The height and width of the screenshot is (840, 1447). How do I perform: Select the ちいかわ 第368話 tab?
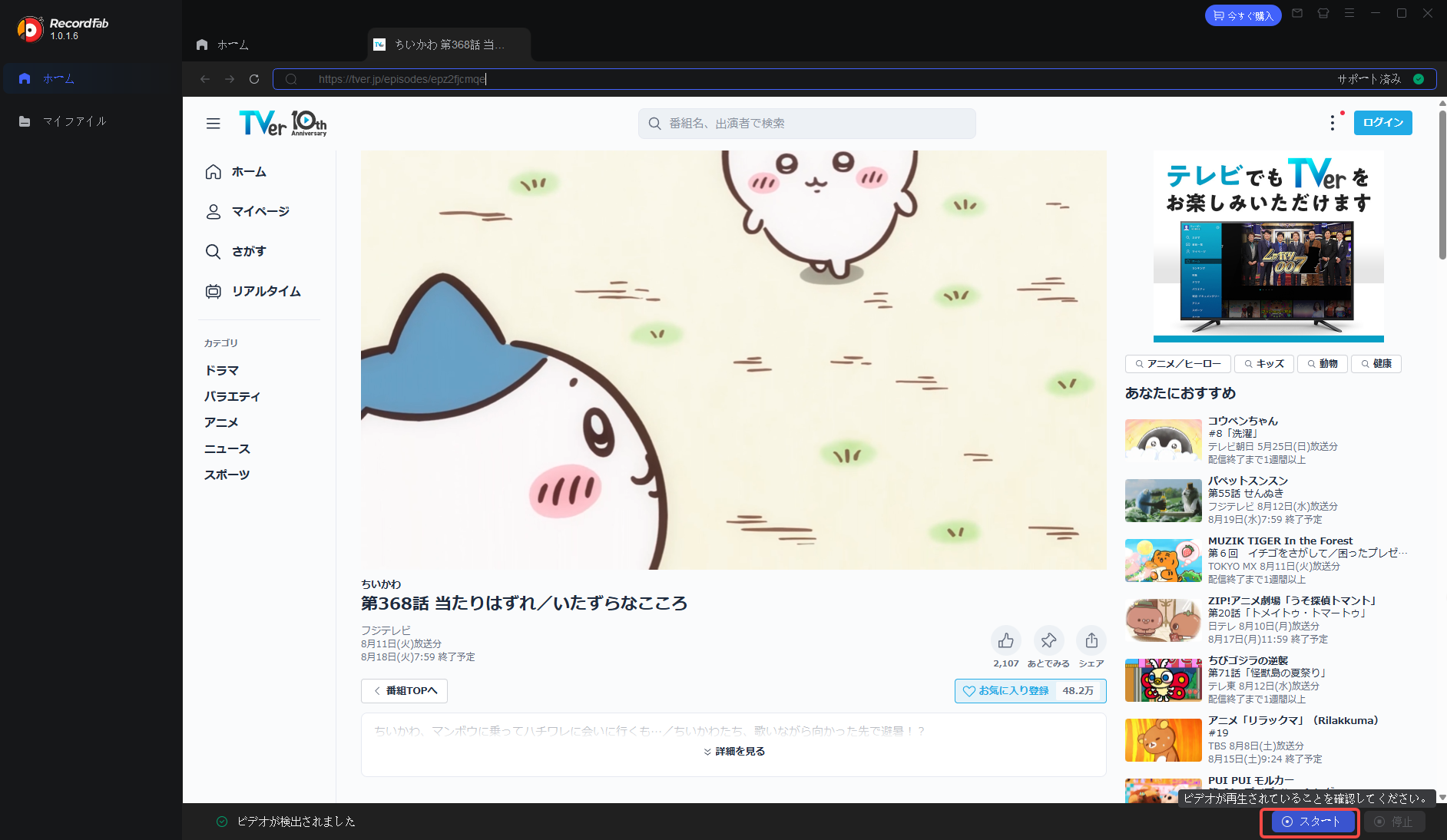point(449,45)
